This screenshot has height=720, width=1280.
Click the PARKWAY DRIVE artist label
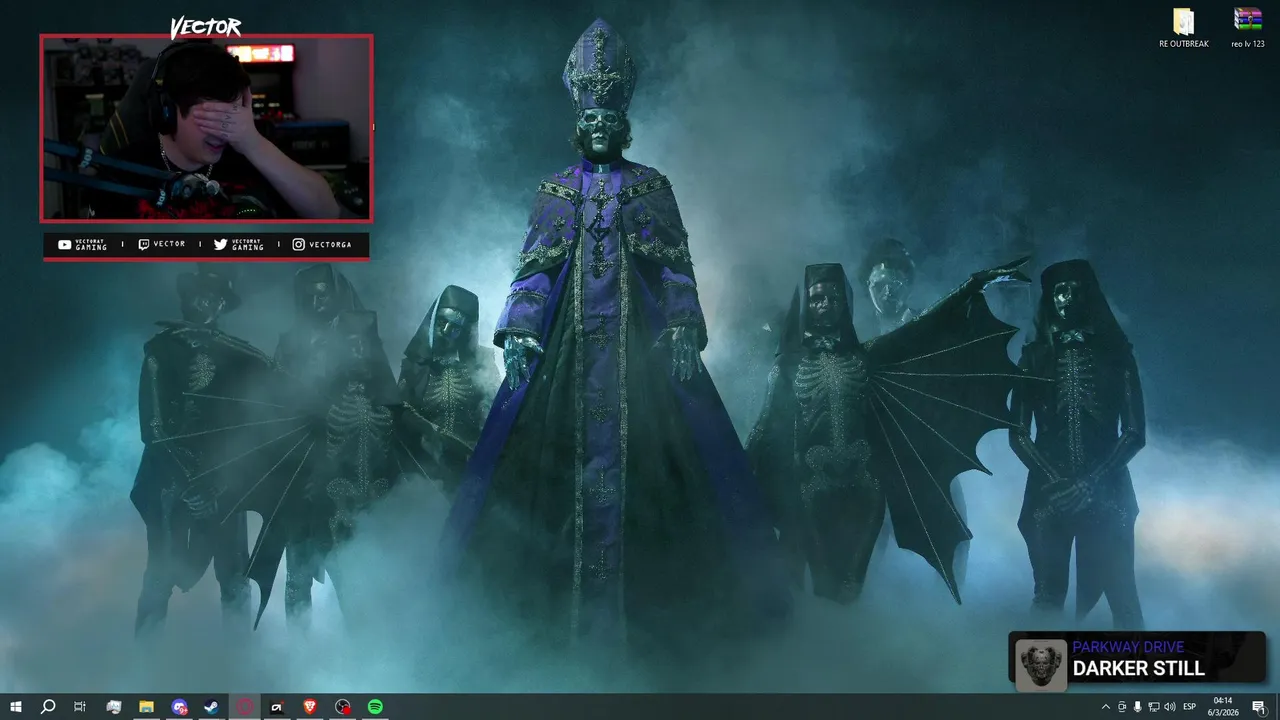click(1128, 647)
